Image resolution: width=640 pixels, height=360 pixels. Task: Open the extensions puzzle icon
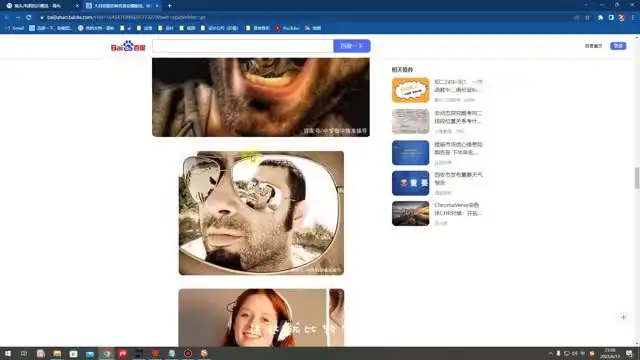point(600,18)
